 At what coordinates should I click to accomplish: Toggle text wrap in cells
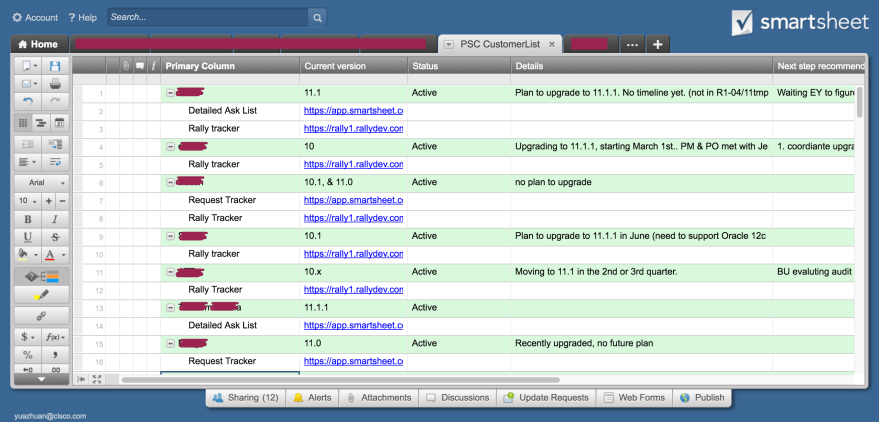(55, 162)
